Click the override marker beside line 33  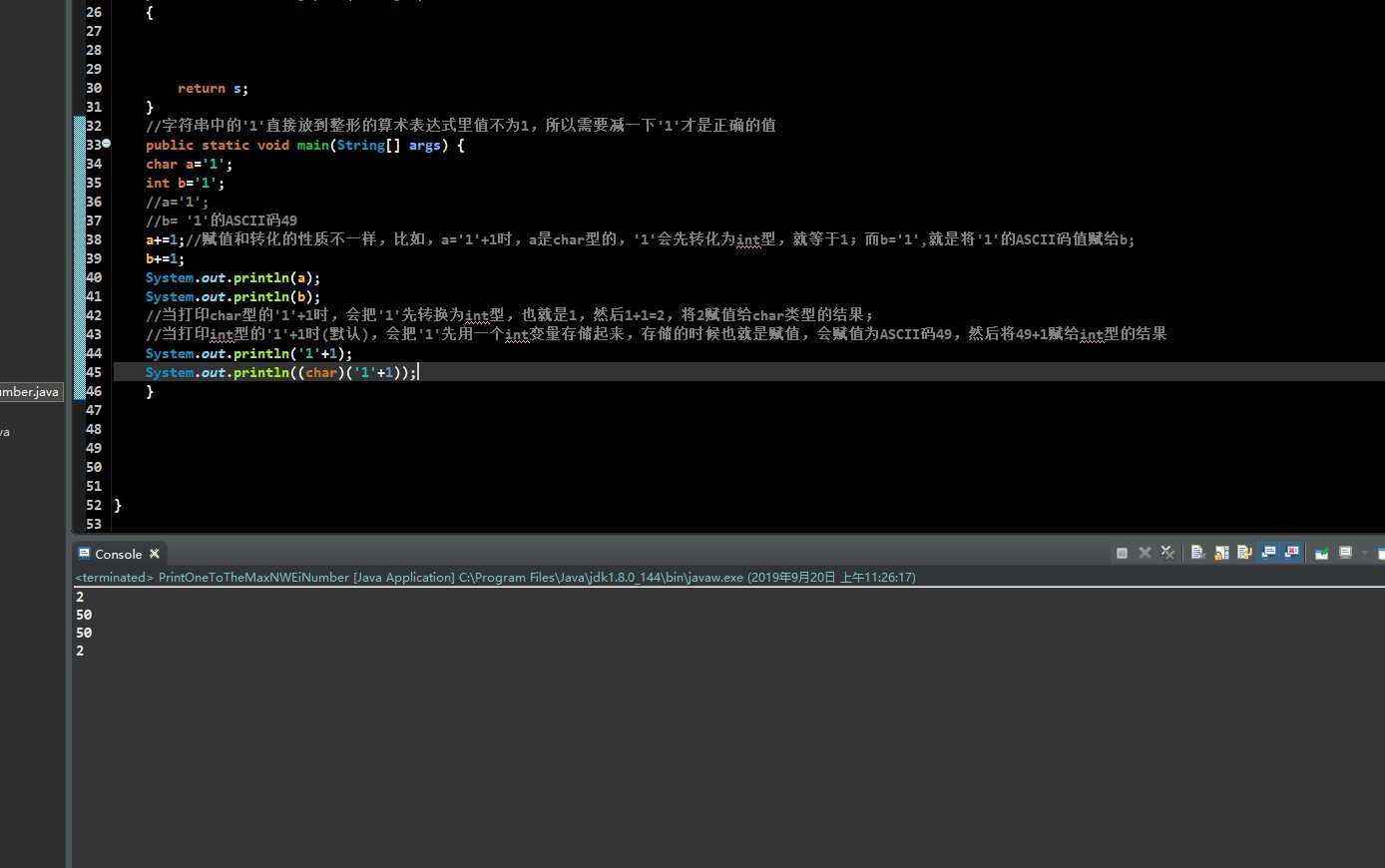pos(107,144)
